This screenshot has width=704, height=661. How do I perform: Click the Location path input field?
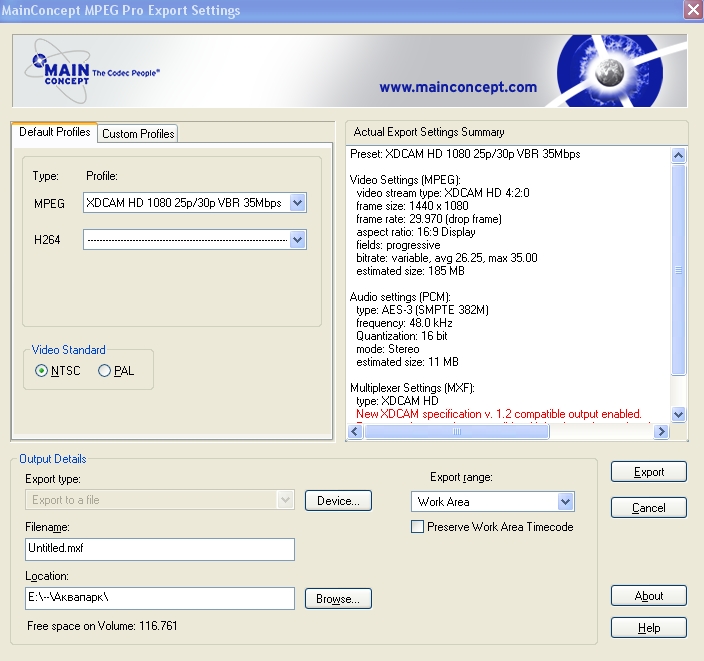tap(160, 598)
